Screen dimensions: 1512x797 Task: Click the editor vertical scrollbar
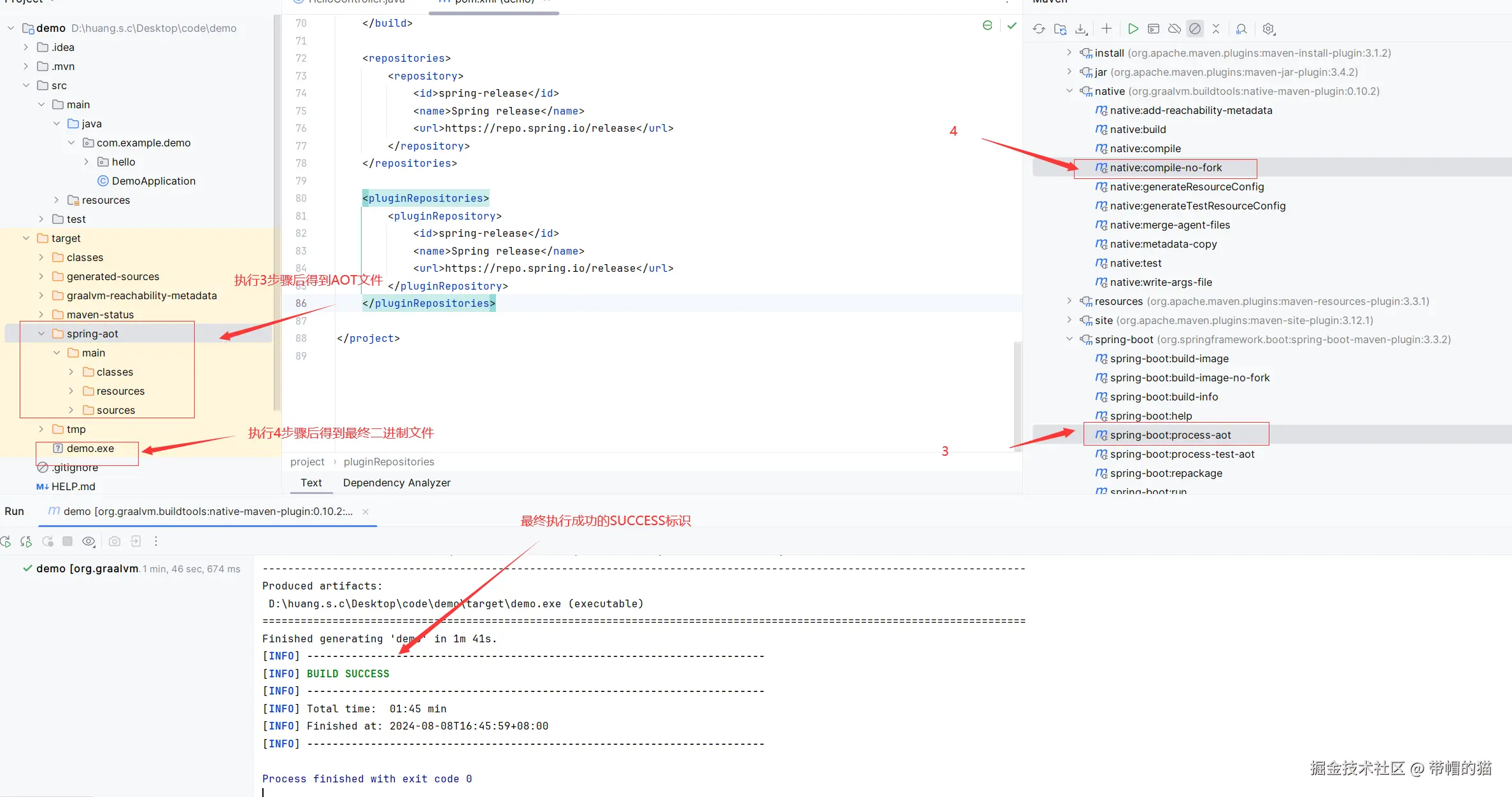(1017, 395)
